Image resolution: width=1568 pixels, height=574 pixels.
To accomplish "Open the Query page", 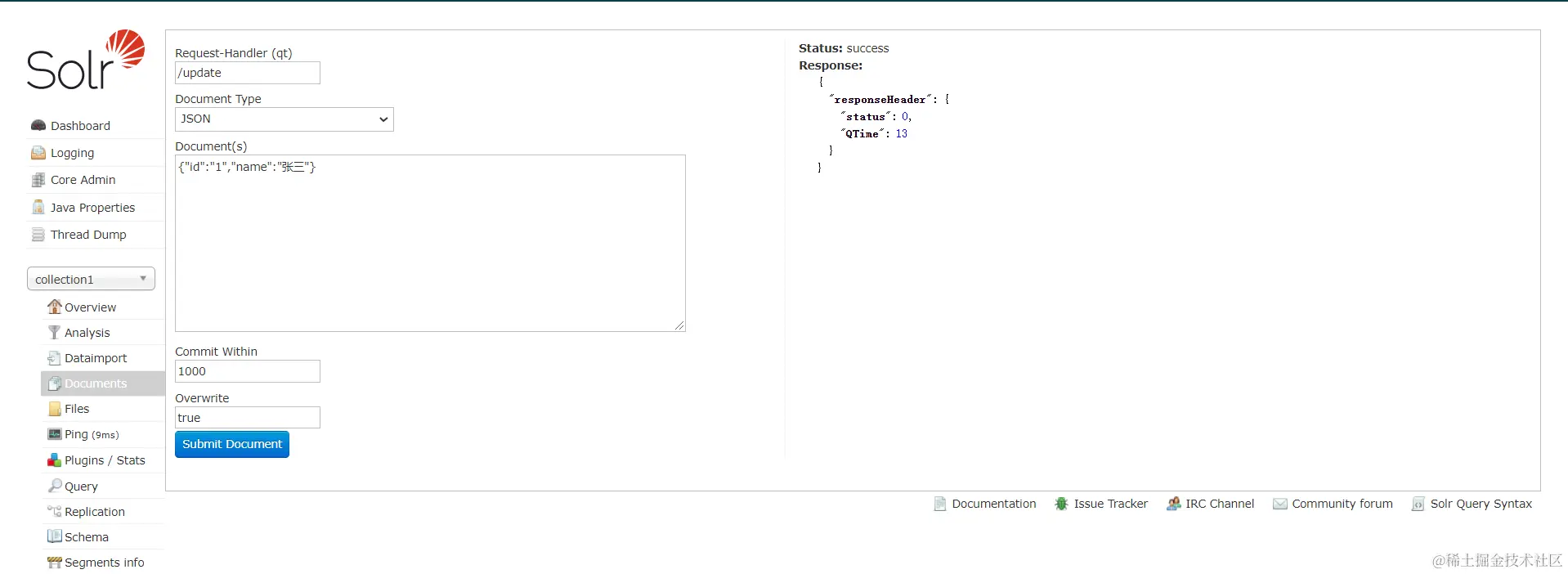I will pos(81,487).
